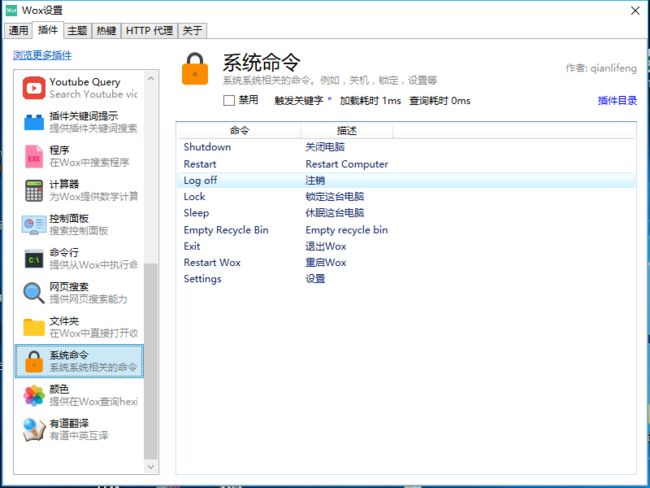Click the 设置 description cell
The width and height of the screenshot is (650, 488).
click(x=315, y=279)
